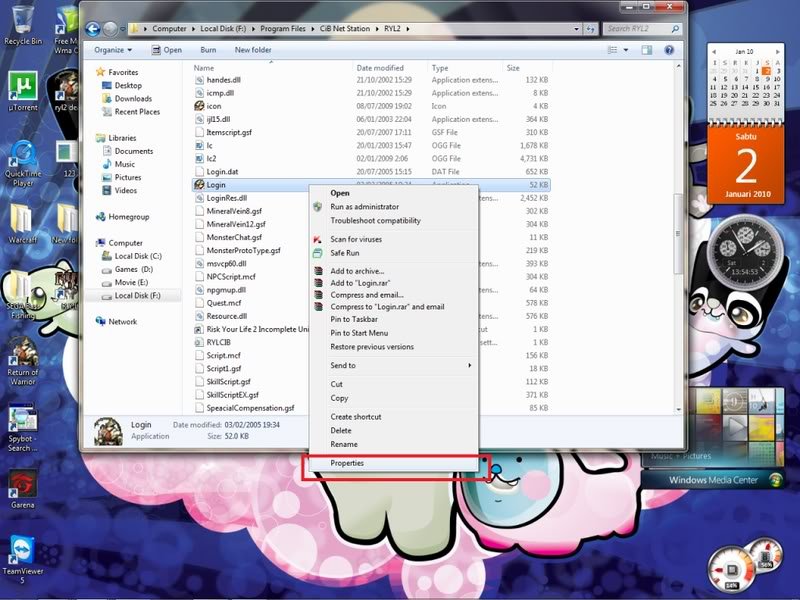Click Cut in context menu
Screen dimensions: 800x600
337,384
